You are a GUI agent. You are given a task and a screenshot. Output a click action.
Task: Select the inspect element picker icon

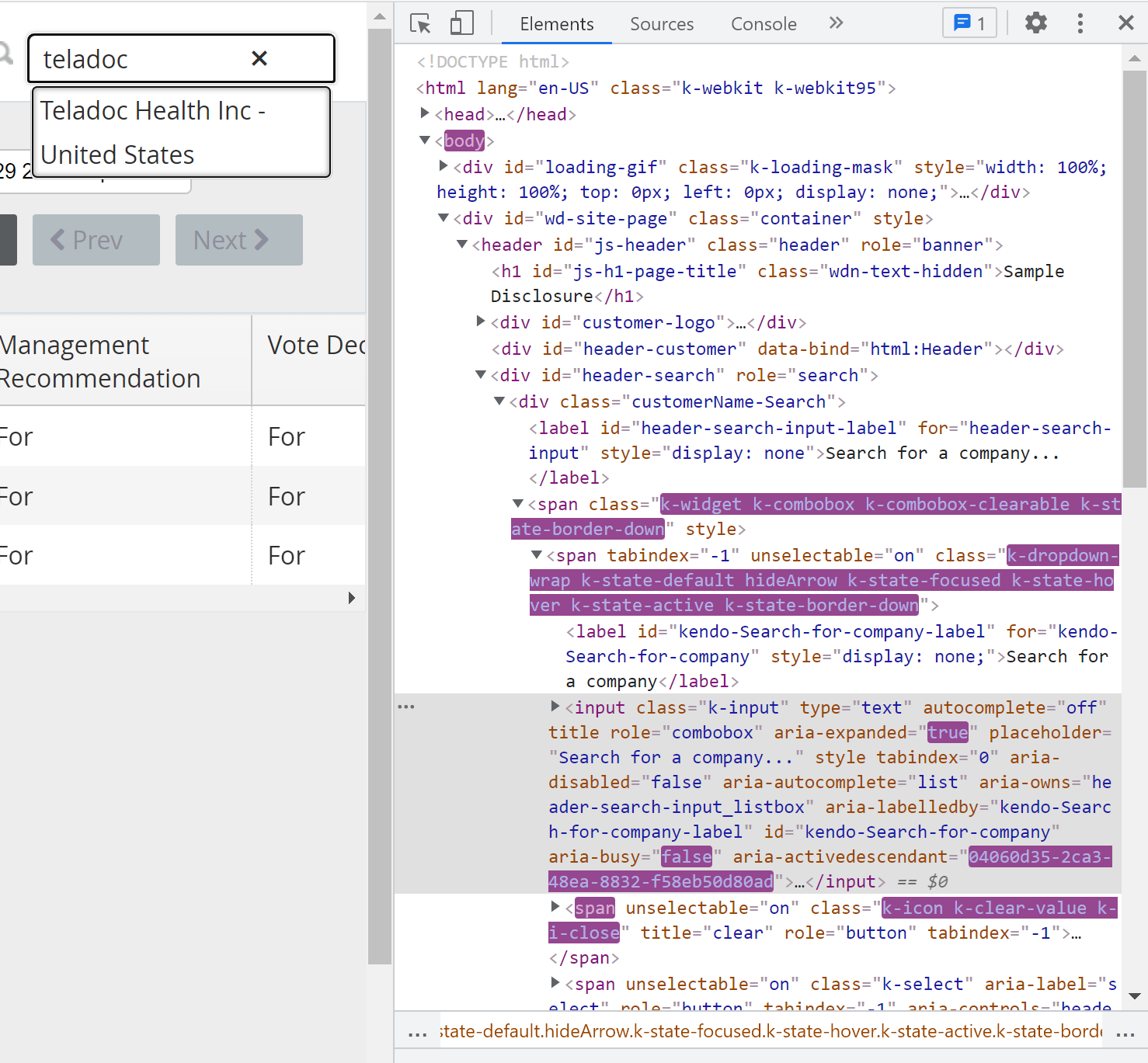click(420, 23)
